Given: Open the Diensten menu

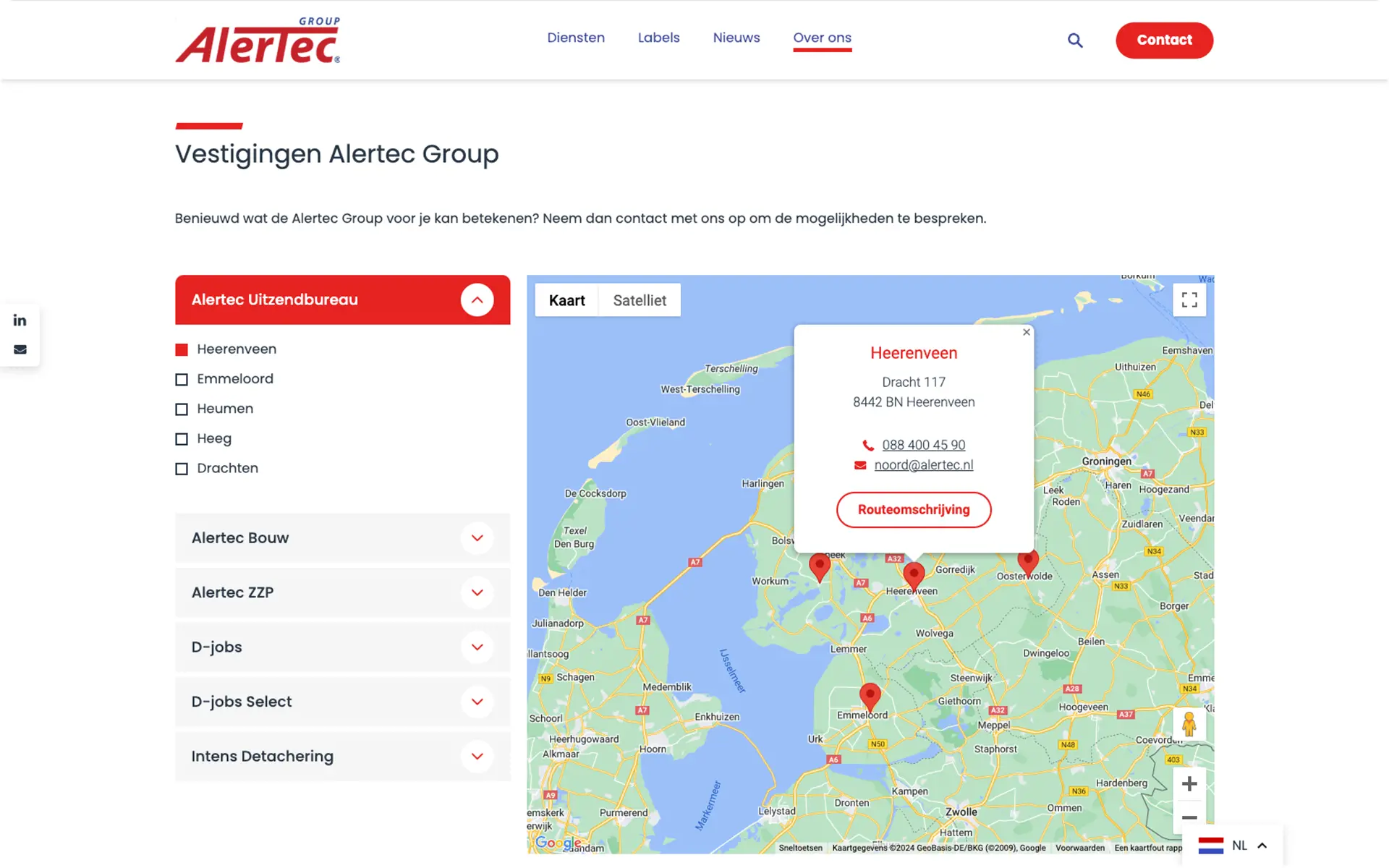Looking at the screenshot, I should pos(576,38).
